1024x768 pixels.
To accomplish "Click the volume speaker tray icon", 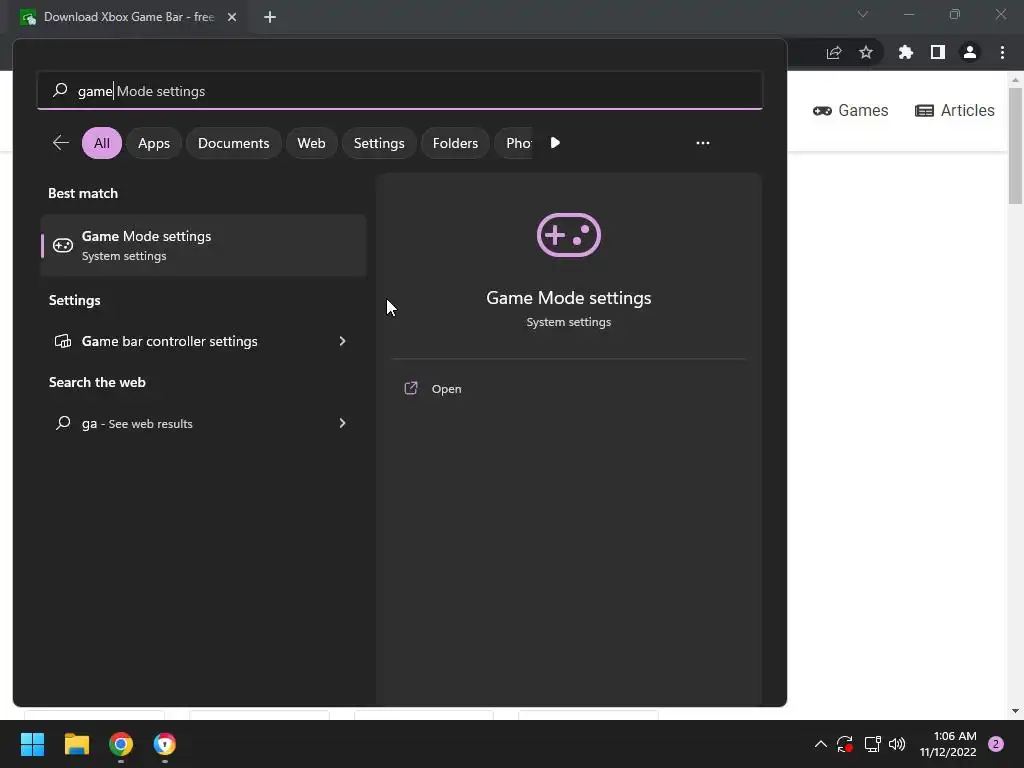I will pyautogui.click(x=897, y=744).
